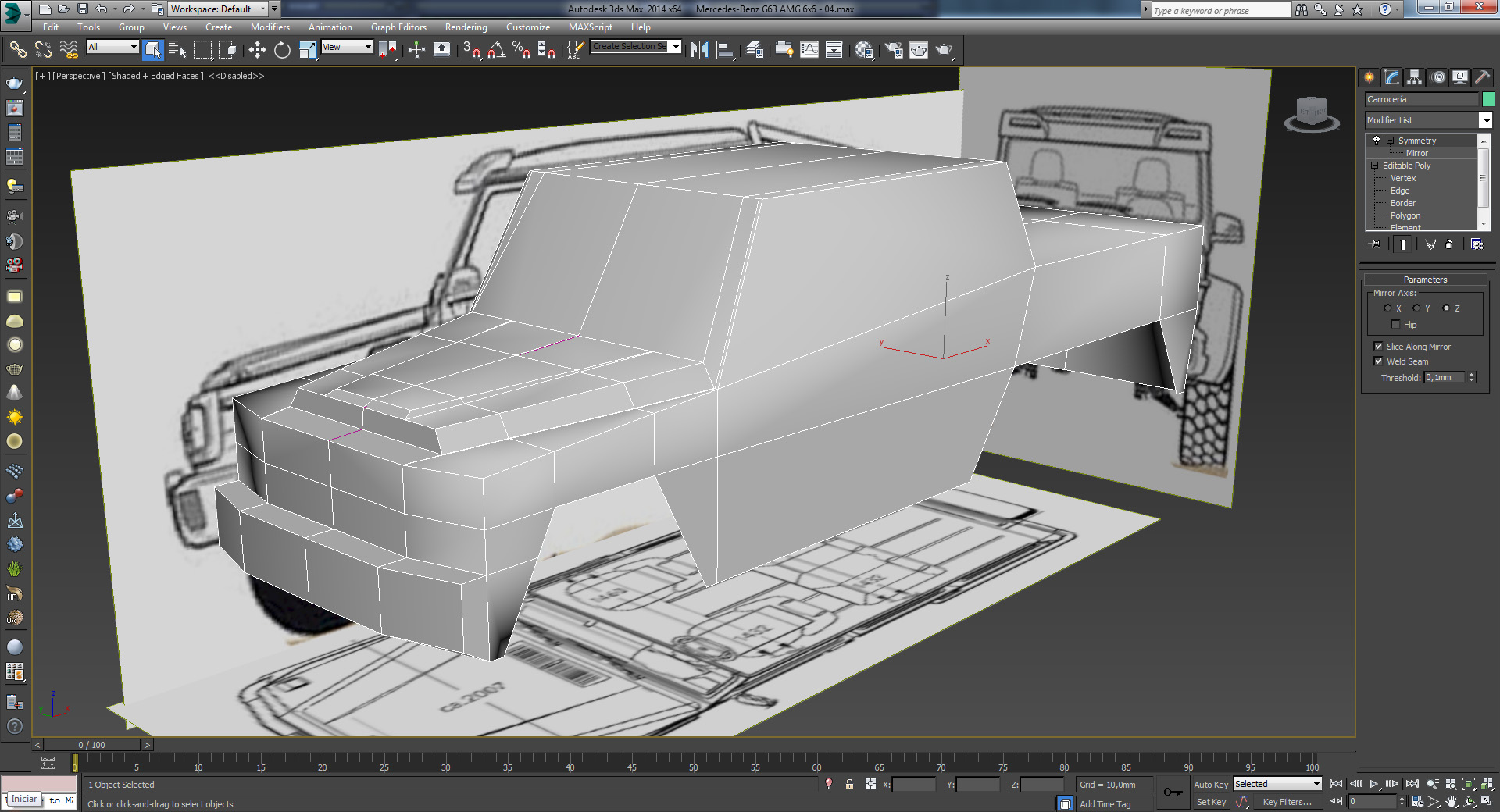This screenshot has width=1500, height=812.
Task: Open the Workspace Default dropdown
Action: coord(219,9)
